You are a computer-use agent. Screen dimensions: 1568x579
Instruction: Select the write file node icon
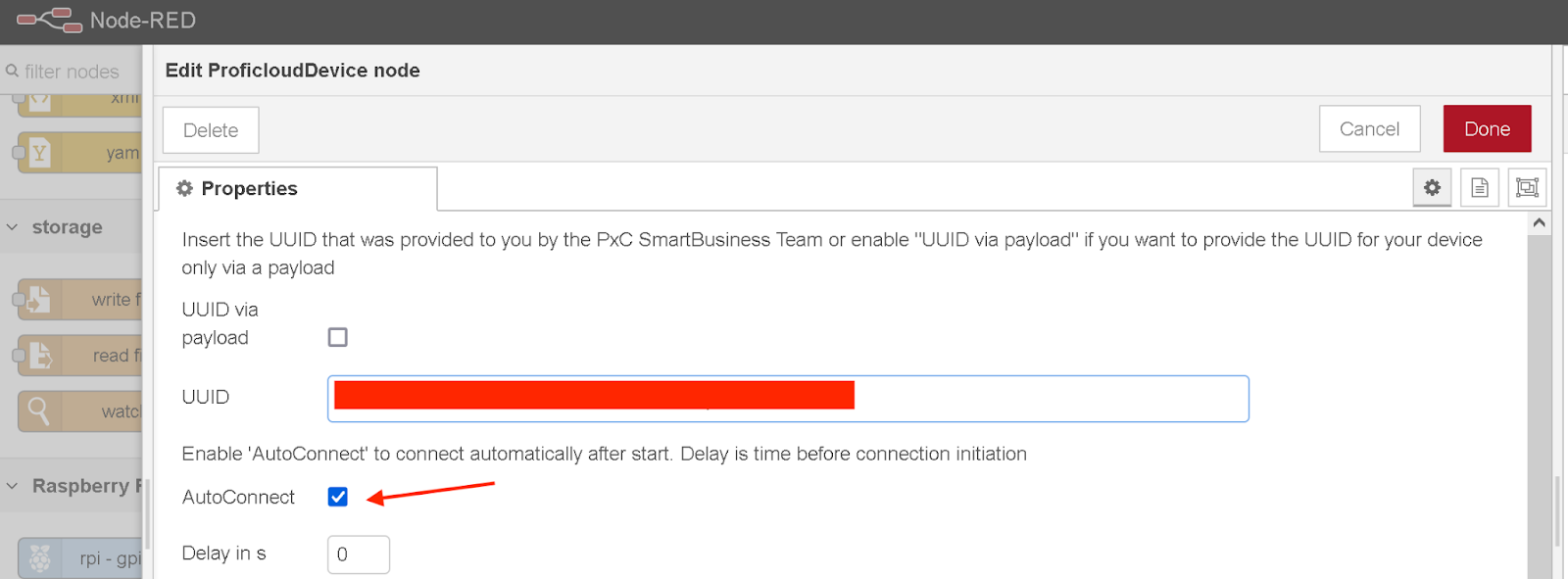pyautogui.click(x=39, y=300)
